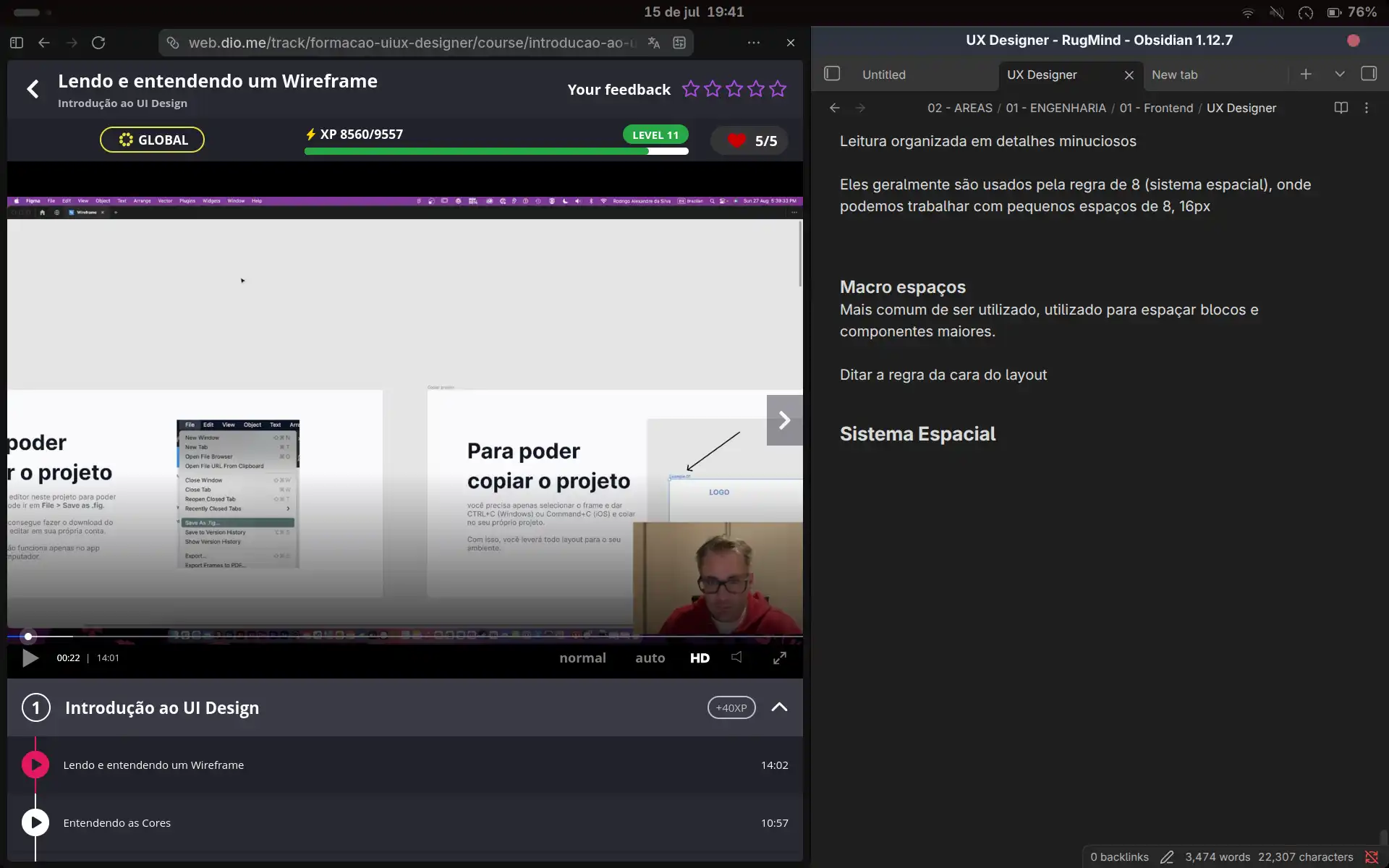Open the browser translate icon

tap(654, 43)
